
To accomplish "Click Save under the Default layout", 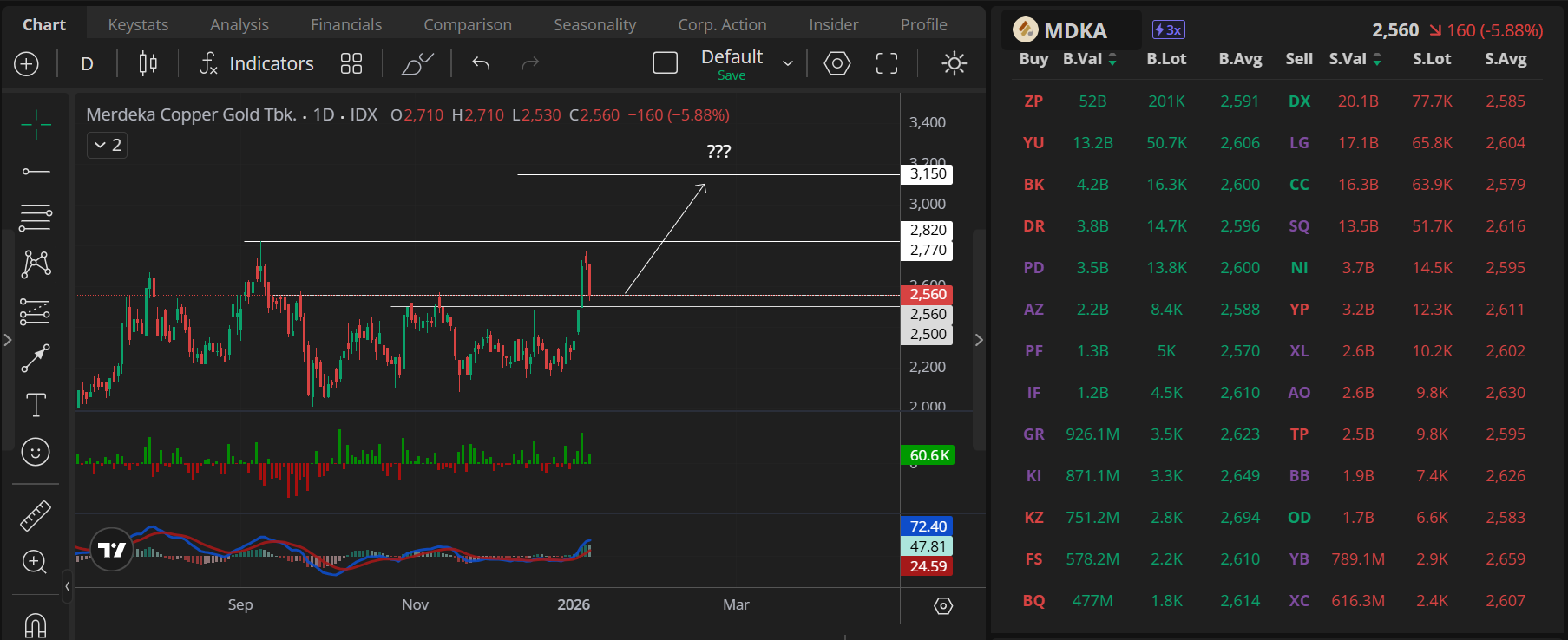I will [732, 75].
